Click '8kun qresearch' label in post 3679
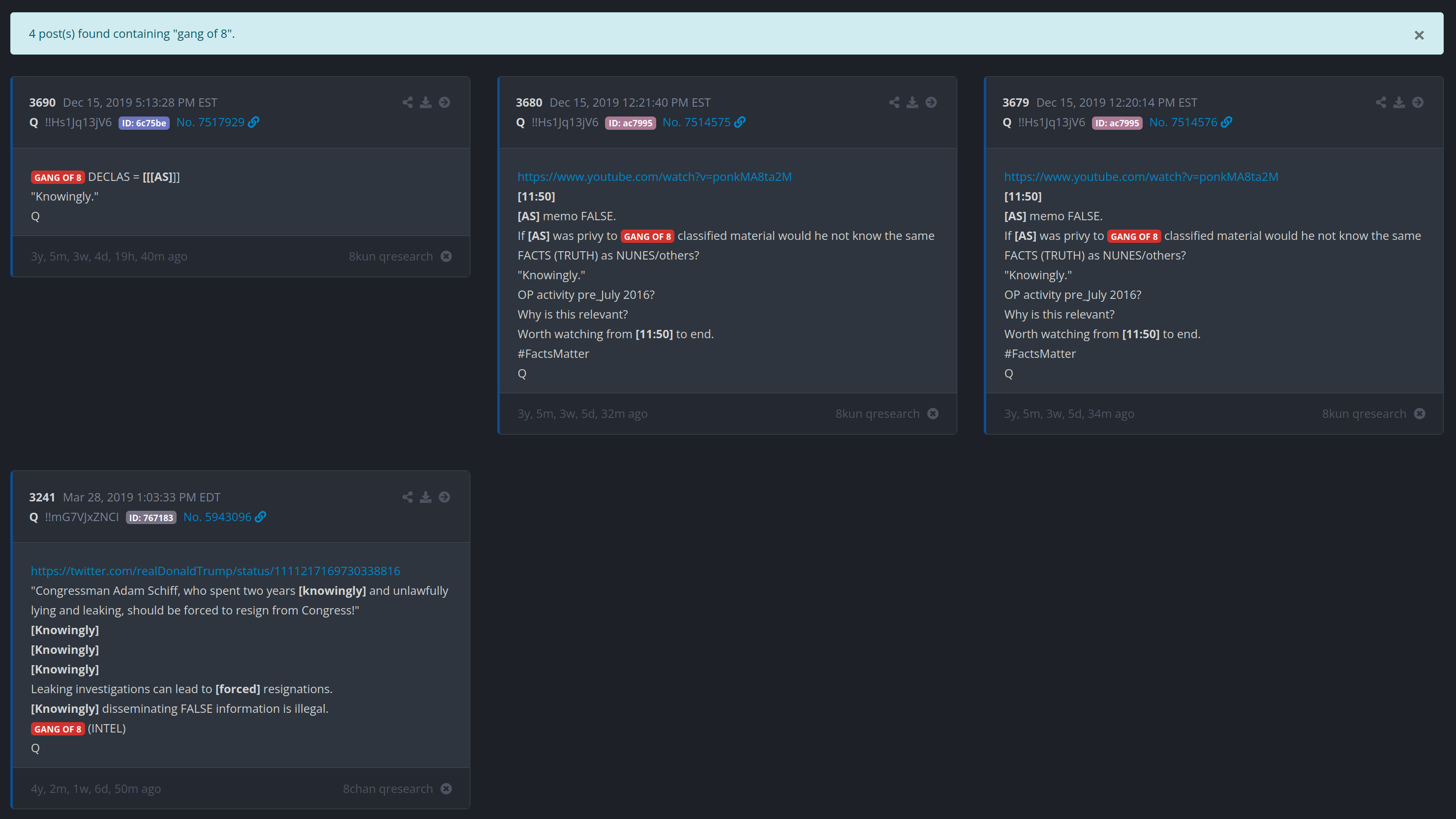This screenshot has width=1456, height=819. click(x=1364, y=413)
